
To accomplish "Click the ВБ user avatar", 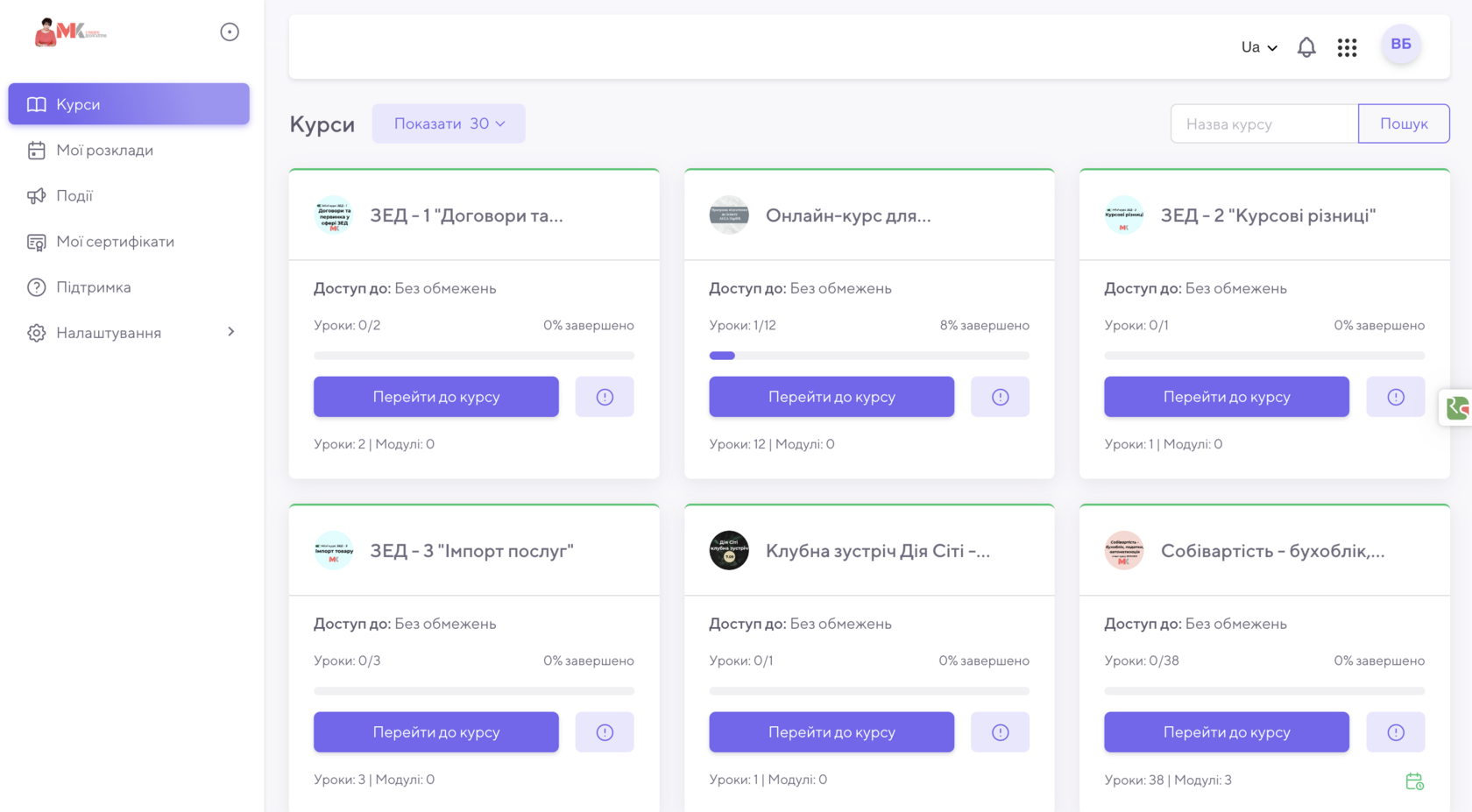I will point(1400,45).
